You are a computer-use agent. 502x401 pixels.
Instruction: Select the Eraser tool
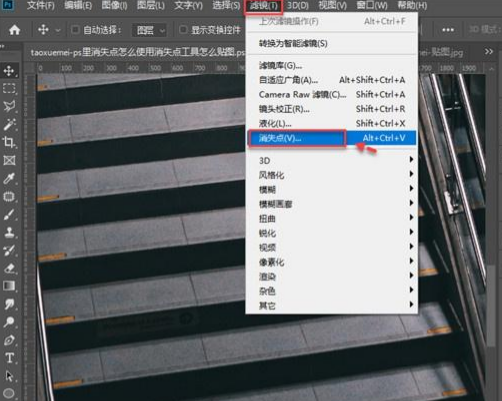click(x=9, y=268)
